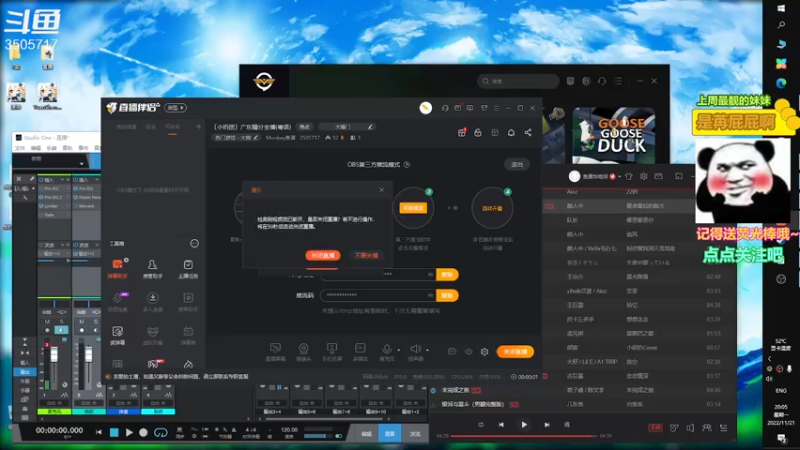Open the skin shirt icon in the companion title bar
This screenshot has width=800, height=450.
click(484, 108)
